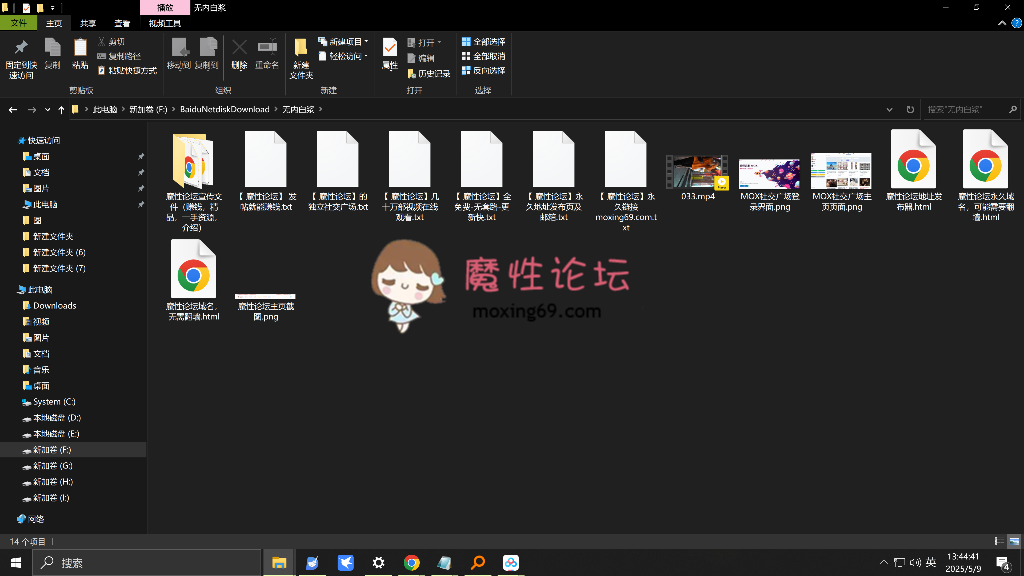
Task: Select 新加卷 (G:) drive in sidebar
Action: pos(52,466)
